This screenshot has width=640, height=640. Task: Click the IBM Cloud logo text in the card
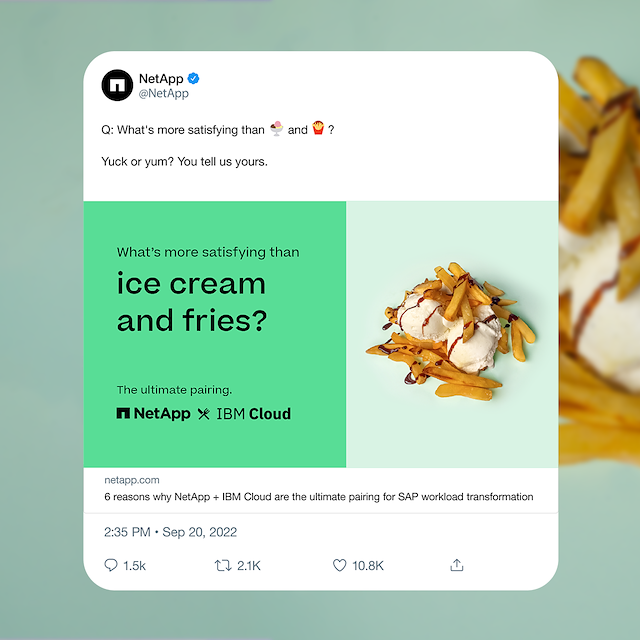coord(253,414)
